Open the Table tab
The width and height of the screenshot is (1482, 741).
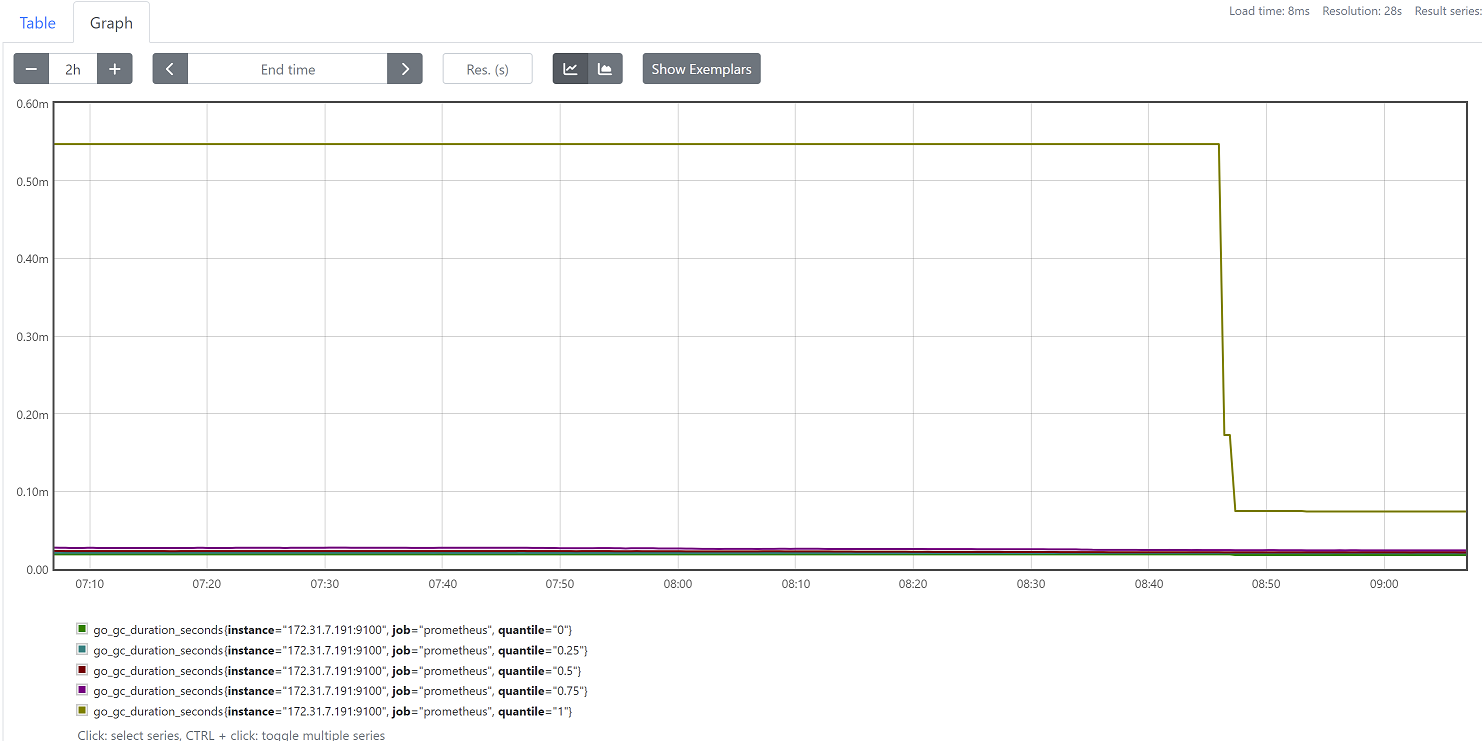pyautogui.click(x=38, y=22)
